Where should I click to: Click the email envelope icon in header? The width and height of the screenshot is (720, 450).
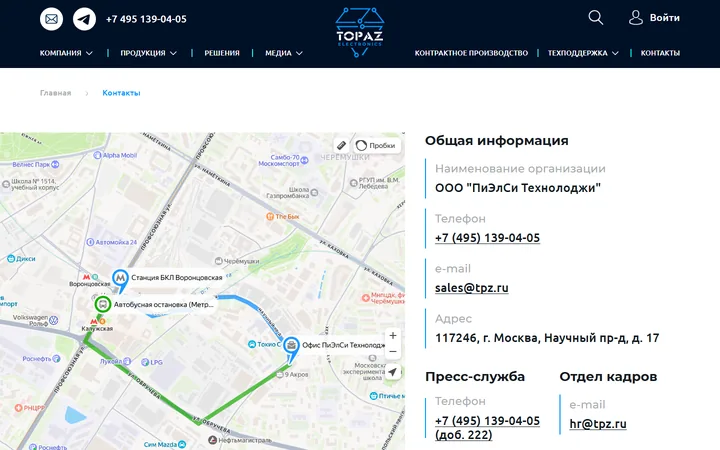tap(51, 19)
